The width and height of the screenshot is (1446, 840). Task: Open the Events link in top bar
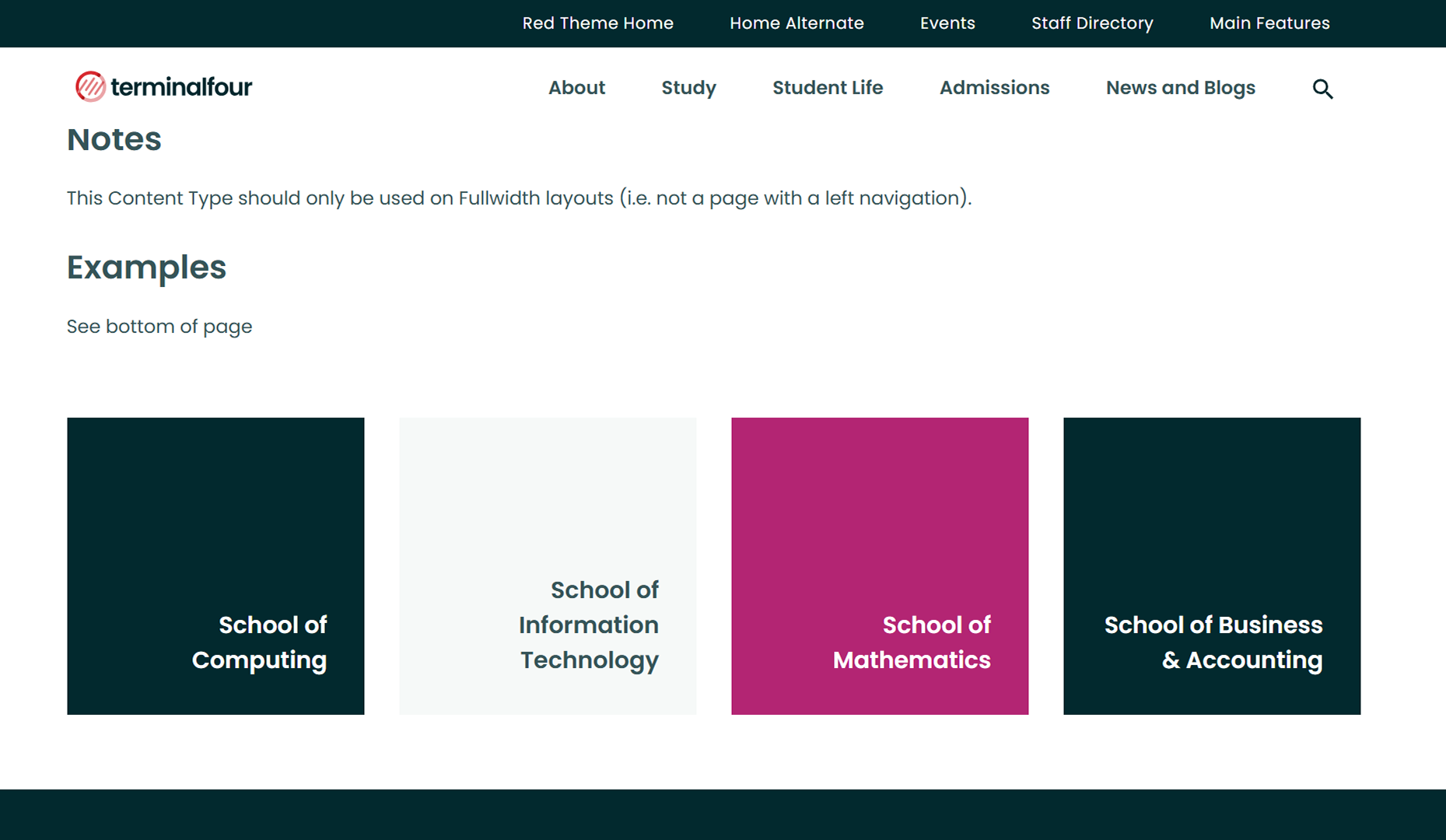click(947, 23)
